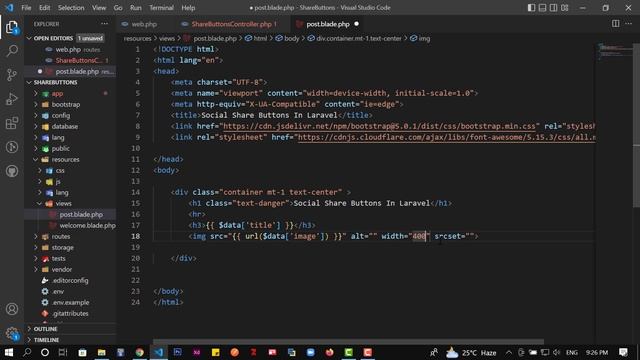Image resolution: width=640 pixels, height=360 pixels.
Task: Open the .env file
Action: coord(58,291)
